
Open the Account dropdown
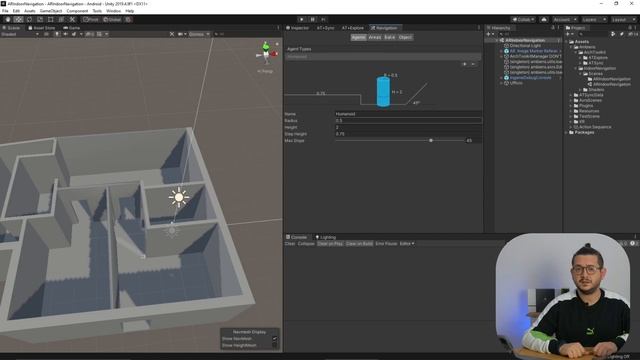[x=565, y=19]
